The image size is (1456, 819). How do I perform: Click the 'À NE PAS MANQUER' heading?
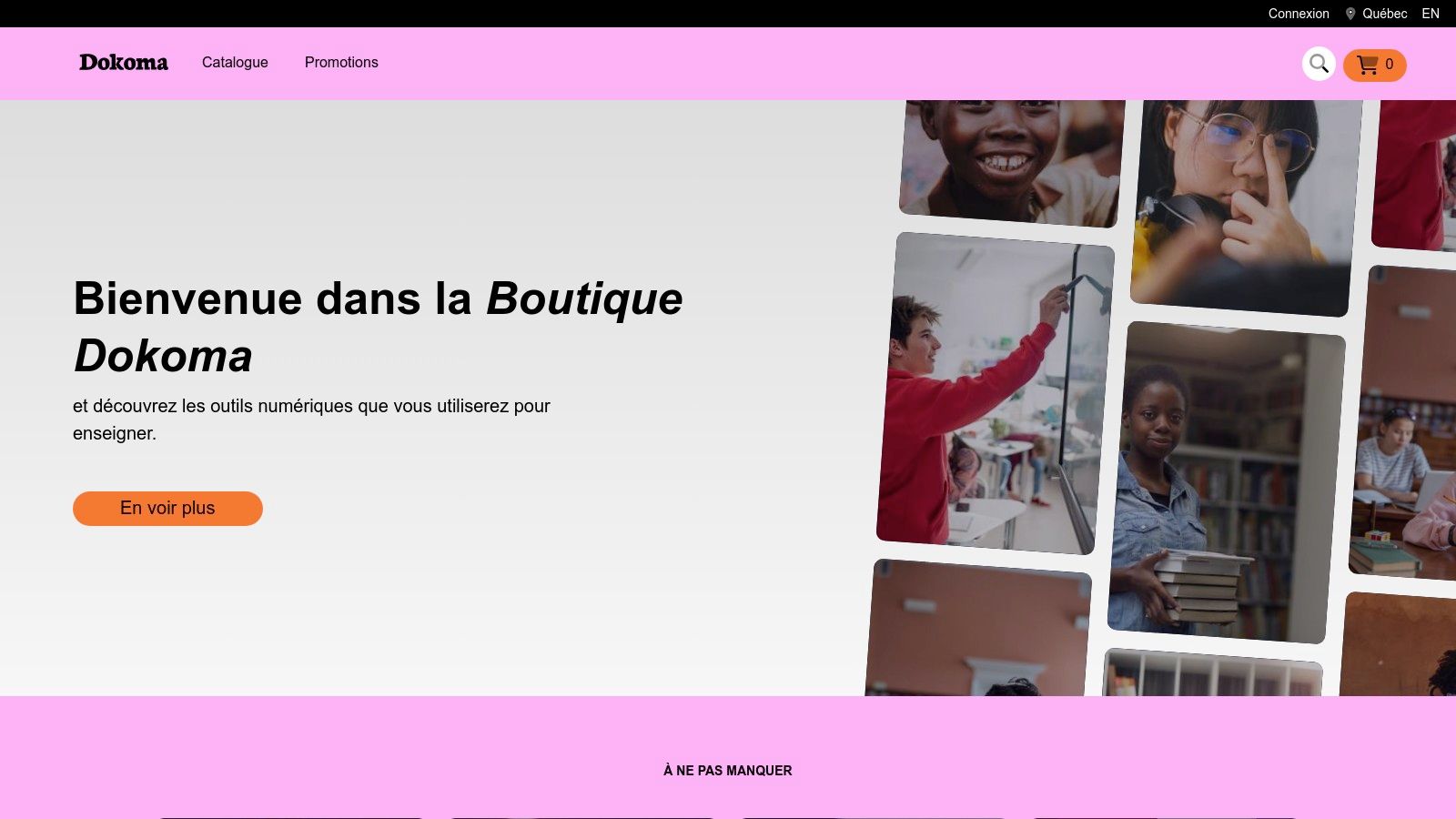coord(727,770)
